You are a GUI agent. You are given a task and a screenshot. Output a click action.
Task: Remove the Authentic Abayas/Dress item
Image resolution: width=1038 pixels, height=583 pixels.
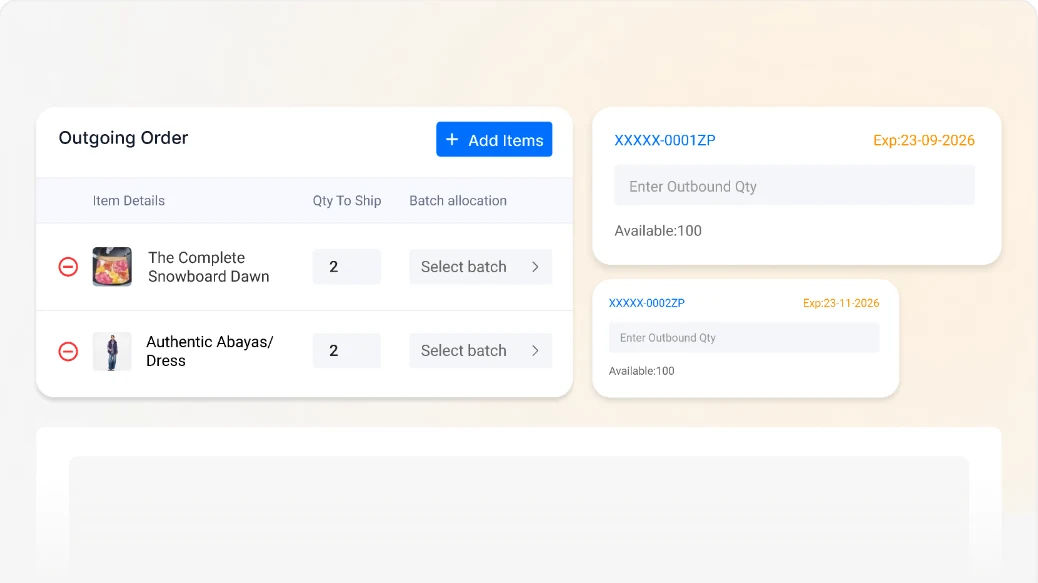coord(68,351)
